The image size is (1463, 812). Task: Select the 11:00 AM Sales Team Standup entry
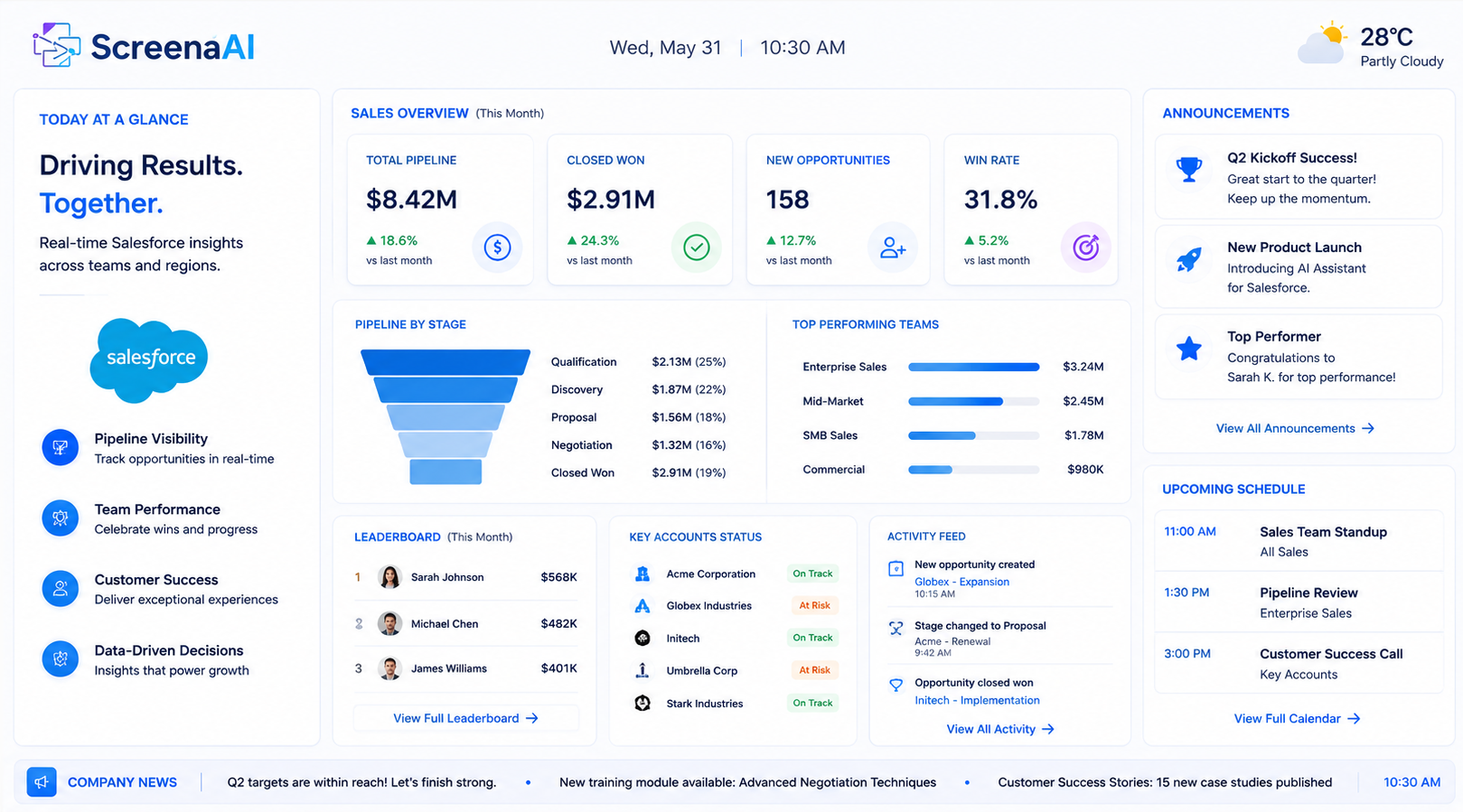1299,541
